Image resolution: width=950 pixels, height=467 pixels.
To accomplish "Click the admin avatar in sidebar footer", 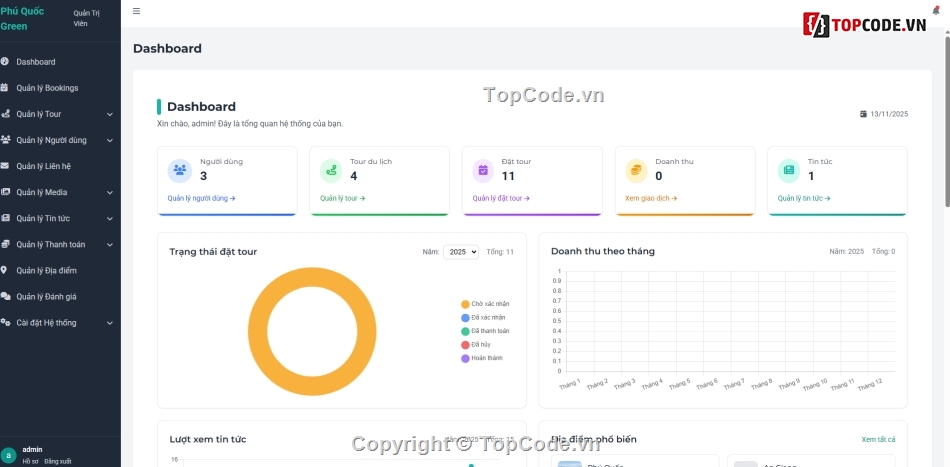I will (9, 455).
